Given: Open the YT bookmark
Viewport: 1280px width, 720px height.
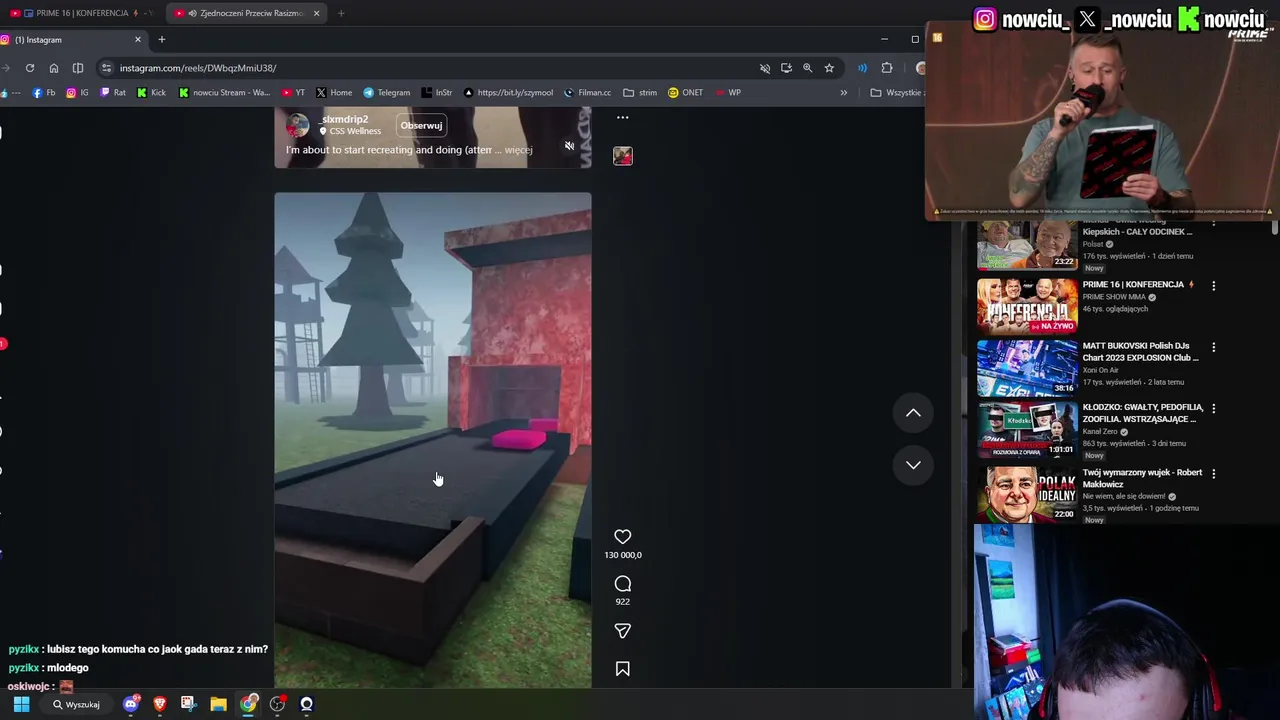Looking at the screenshot, I should pos(293,93).
